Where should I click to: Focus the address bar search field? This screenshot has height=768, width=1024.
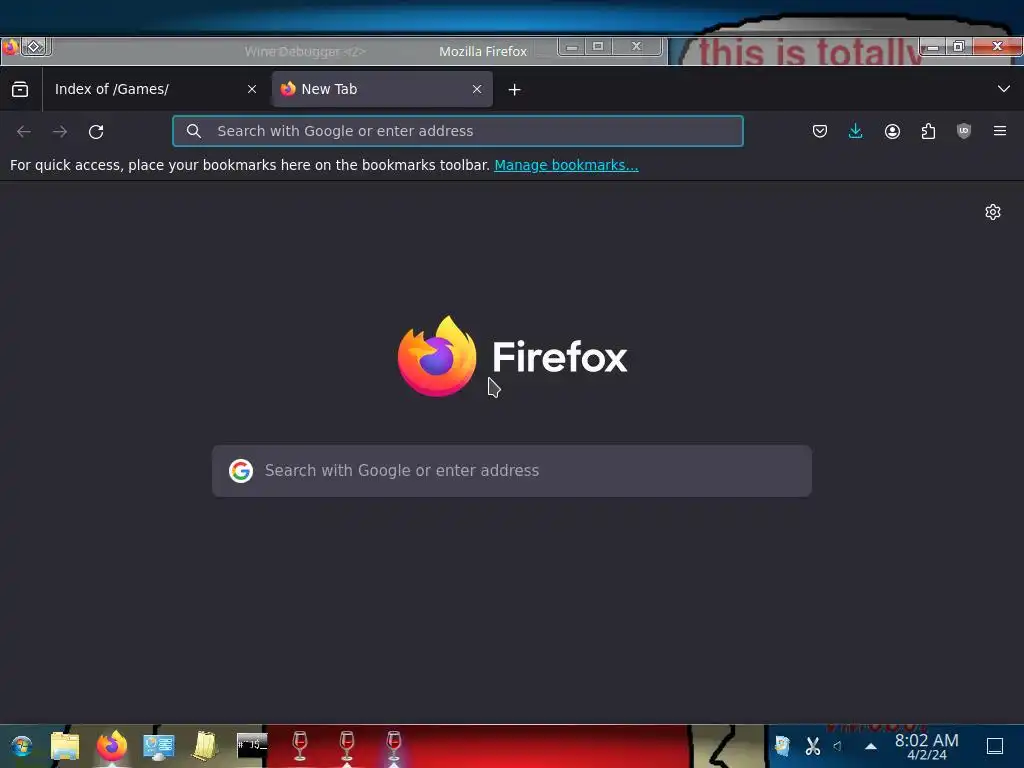(x=458, y=131)
